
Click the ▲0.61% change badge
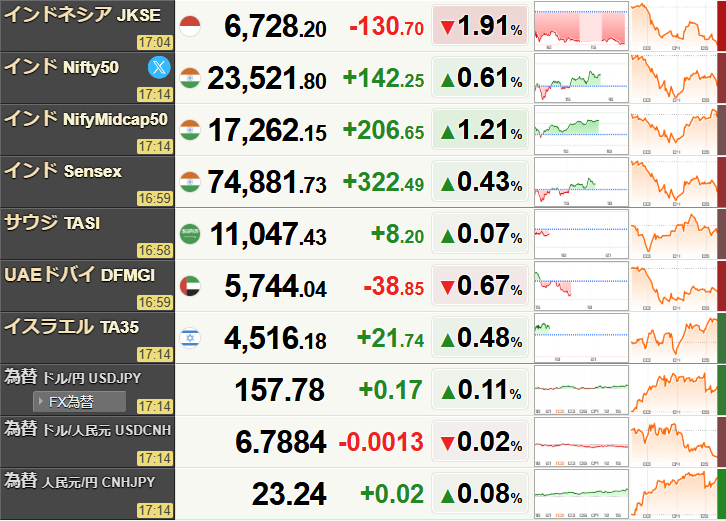click(480, 77)
